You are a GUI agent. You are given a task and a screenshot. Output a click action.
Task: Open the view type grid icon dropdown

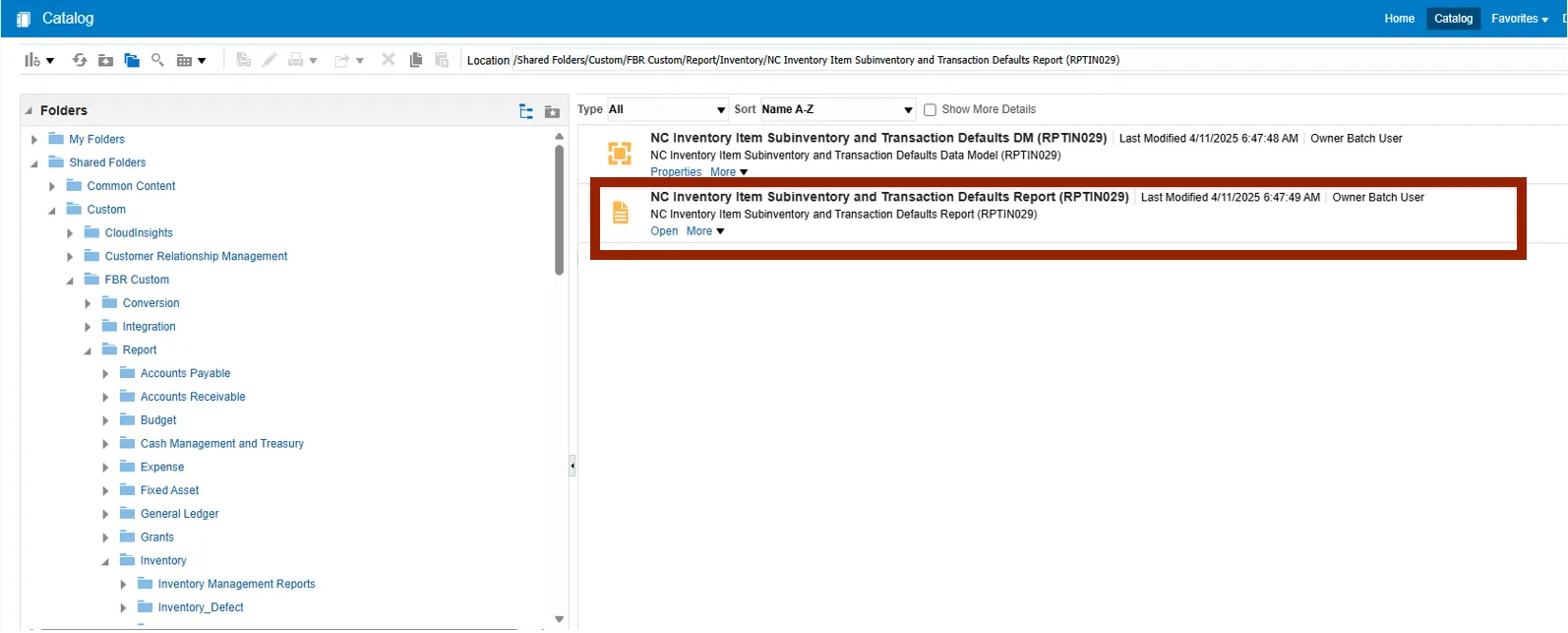tap(191, 60)
